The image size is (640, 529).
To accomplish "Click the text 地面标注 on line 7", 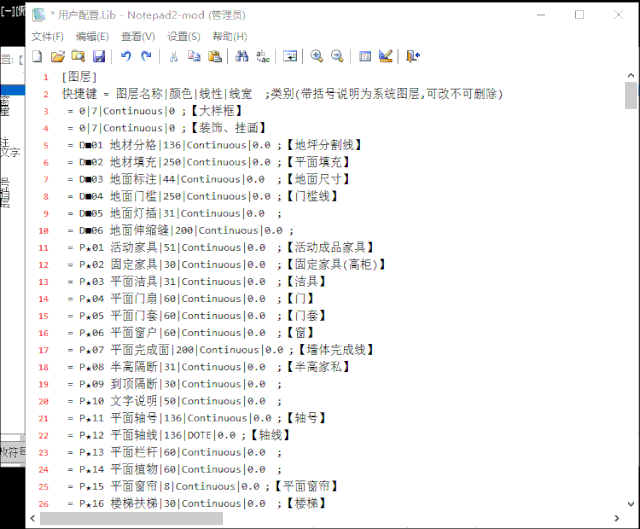I will 133,179.
